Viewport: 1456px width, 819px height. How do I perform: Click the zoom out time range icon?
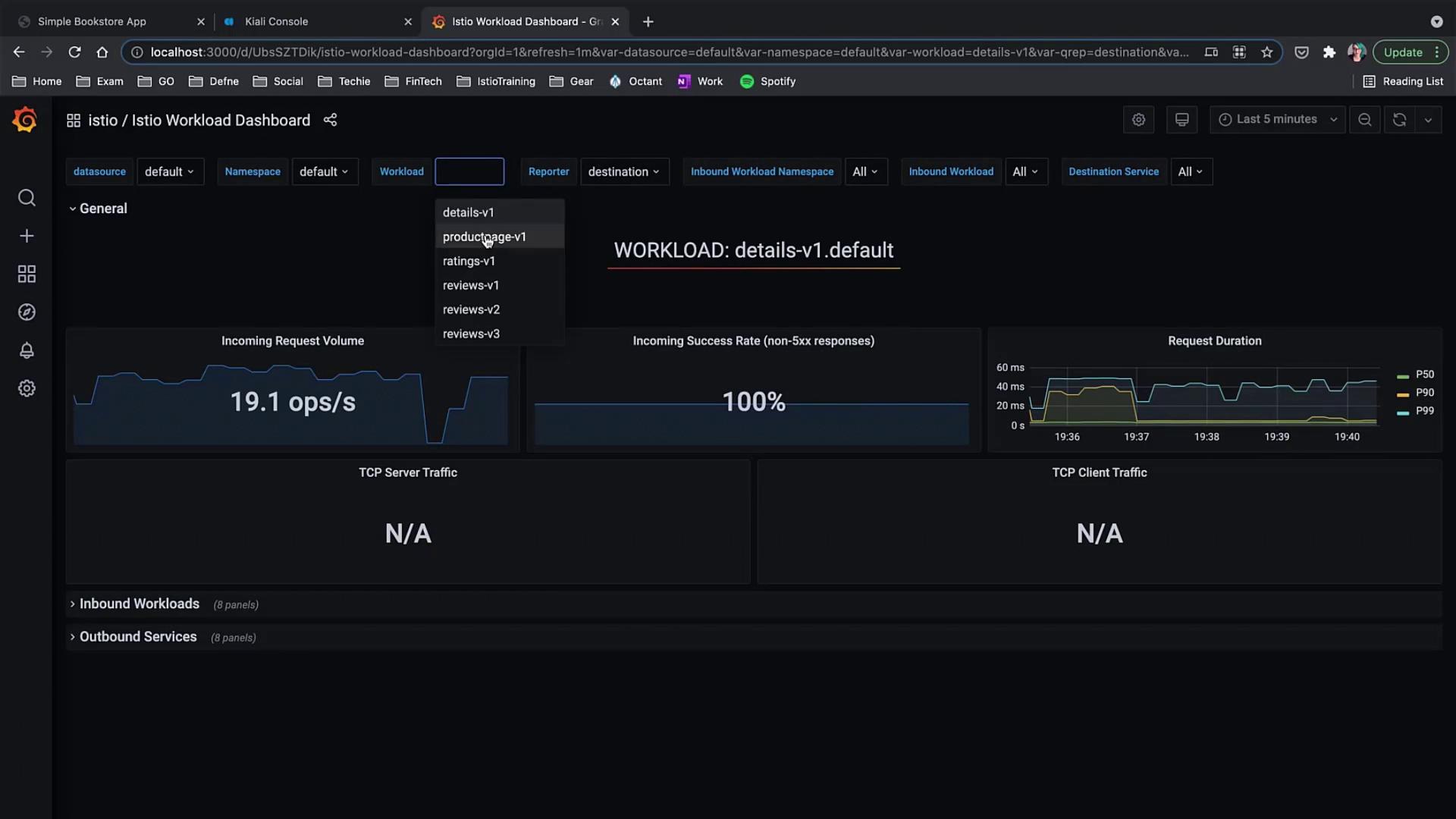(x=1364, y=120)
